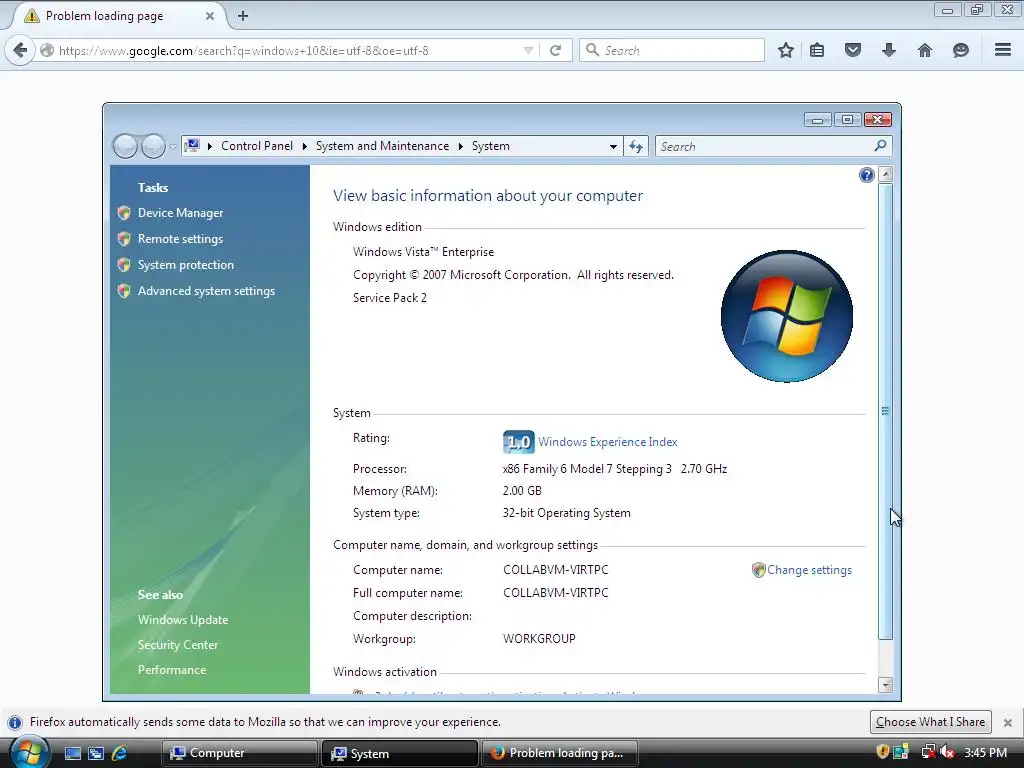
Task: Select Windows Vista Enterprise text
Action: click(423, 252)
